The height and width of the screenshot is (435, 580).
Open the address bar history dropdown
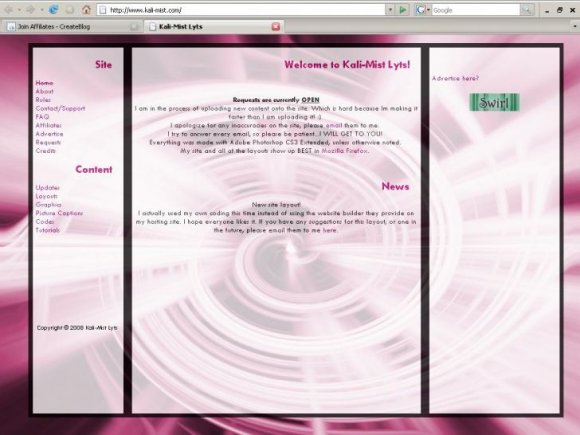click(390, 10)
